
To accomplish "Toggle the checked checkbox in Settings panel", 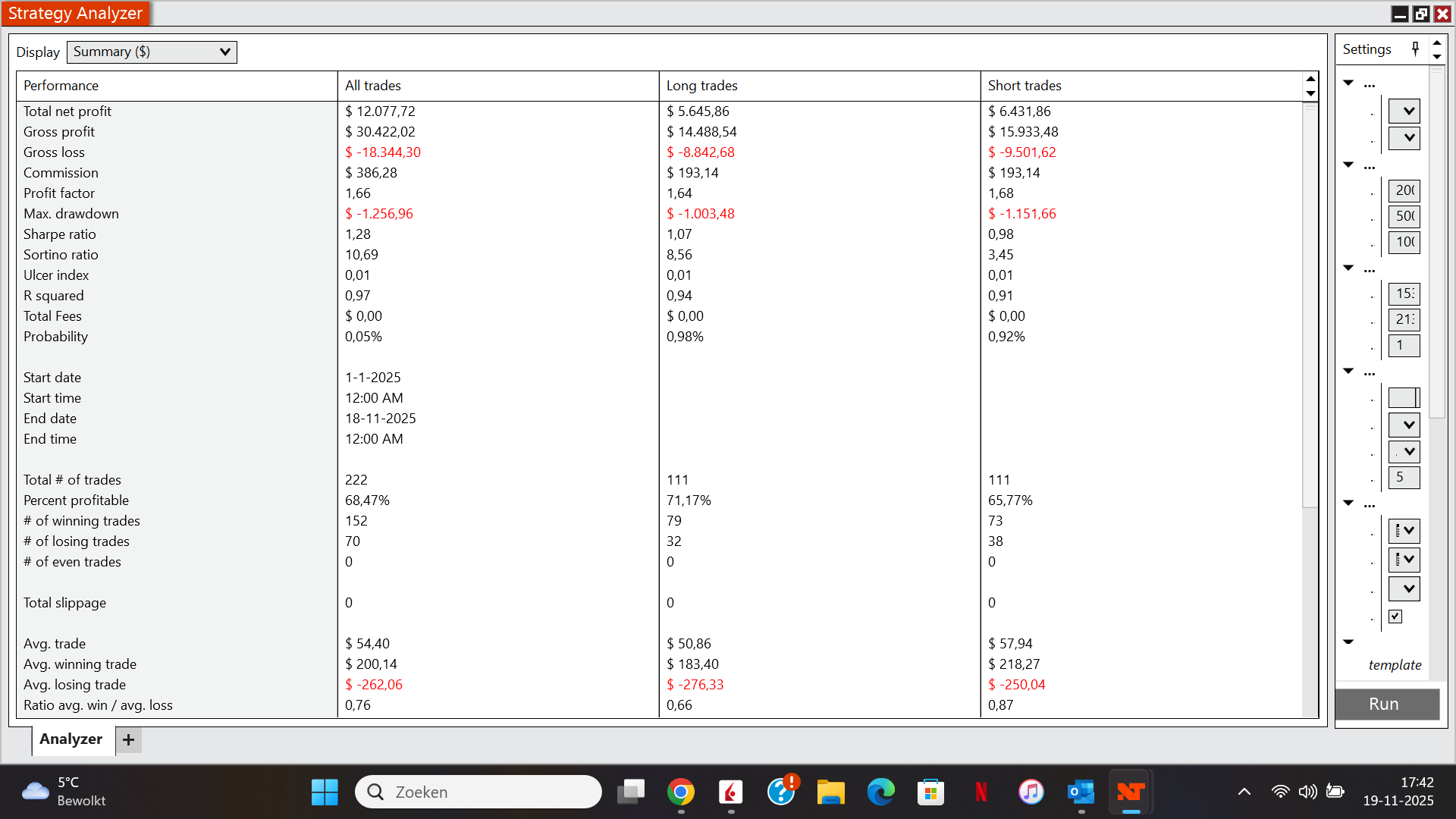I will pos(1395,617).
